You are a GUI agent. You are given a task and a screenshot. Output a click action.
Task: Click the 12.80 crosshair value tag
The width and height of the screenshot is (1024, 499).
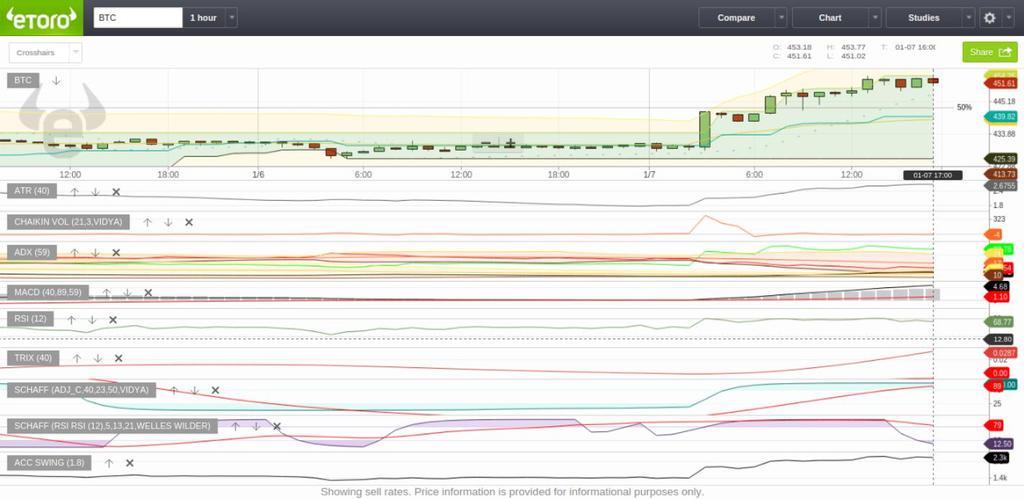click(999, 340)
